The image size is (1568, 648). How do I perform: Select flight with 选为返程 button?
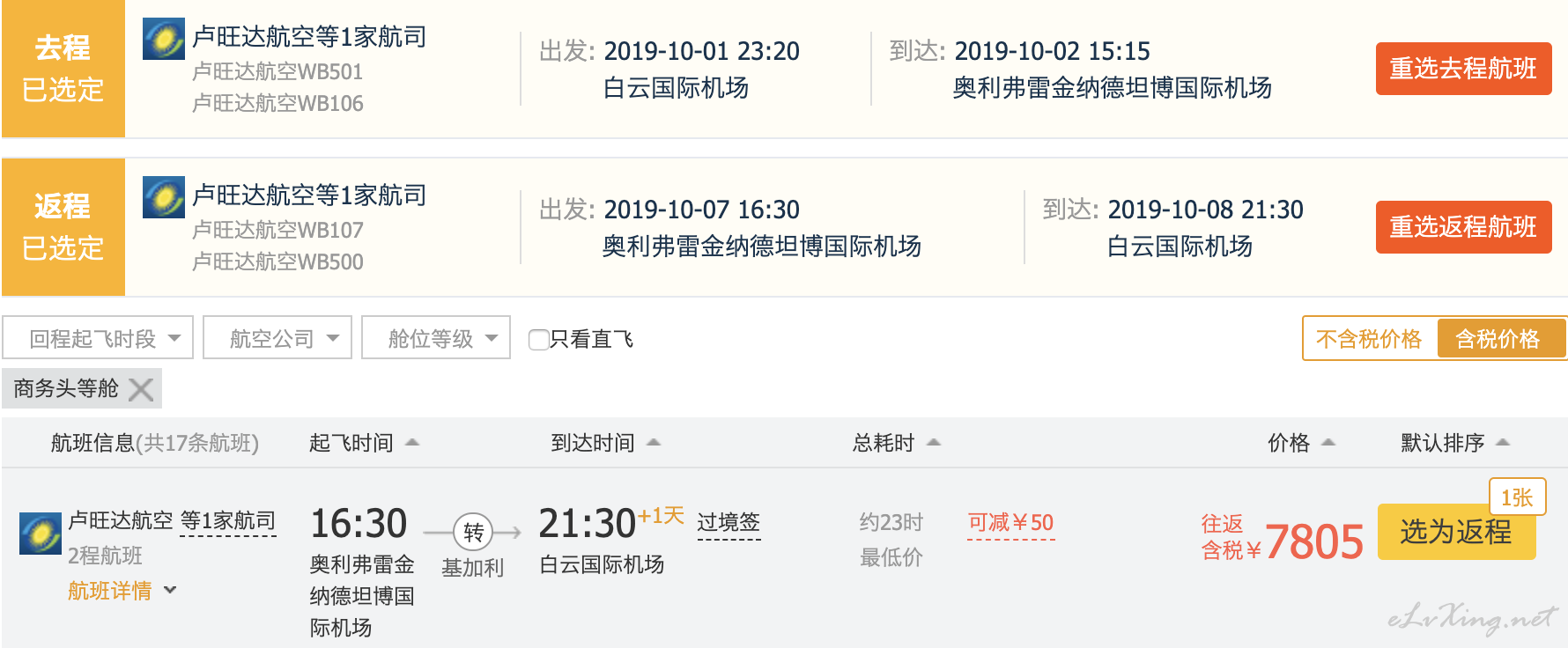click(1456, 532)
